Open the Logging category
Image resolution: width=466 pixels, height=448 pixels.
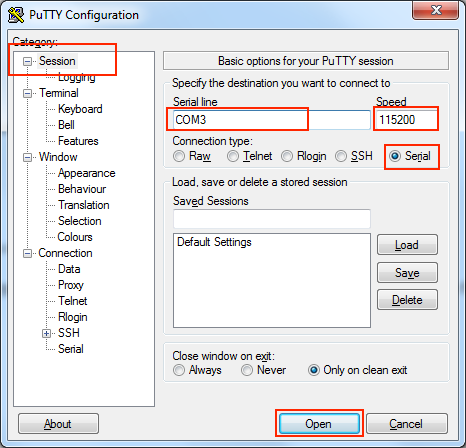(x=77, y=77)
